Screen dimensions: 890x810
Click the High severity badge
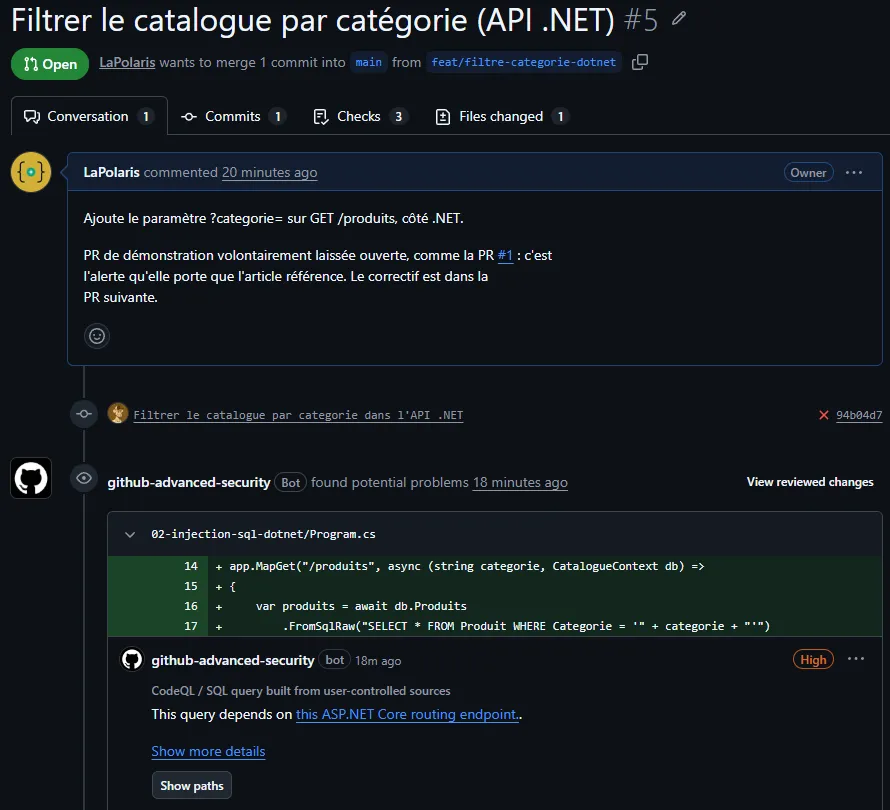[x=813, y=660]
